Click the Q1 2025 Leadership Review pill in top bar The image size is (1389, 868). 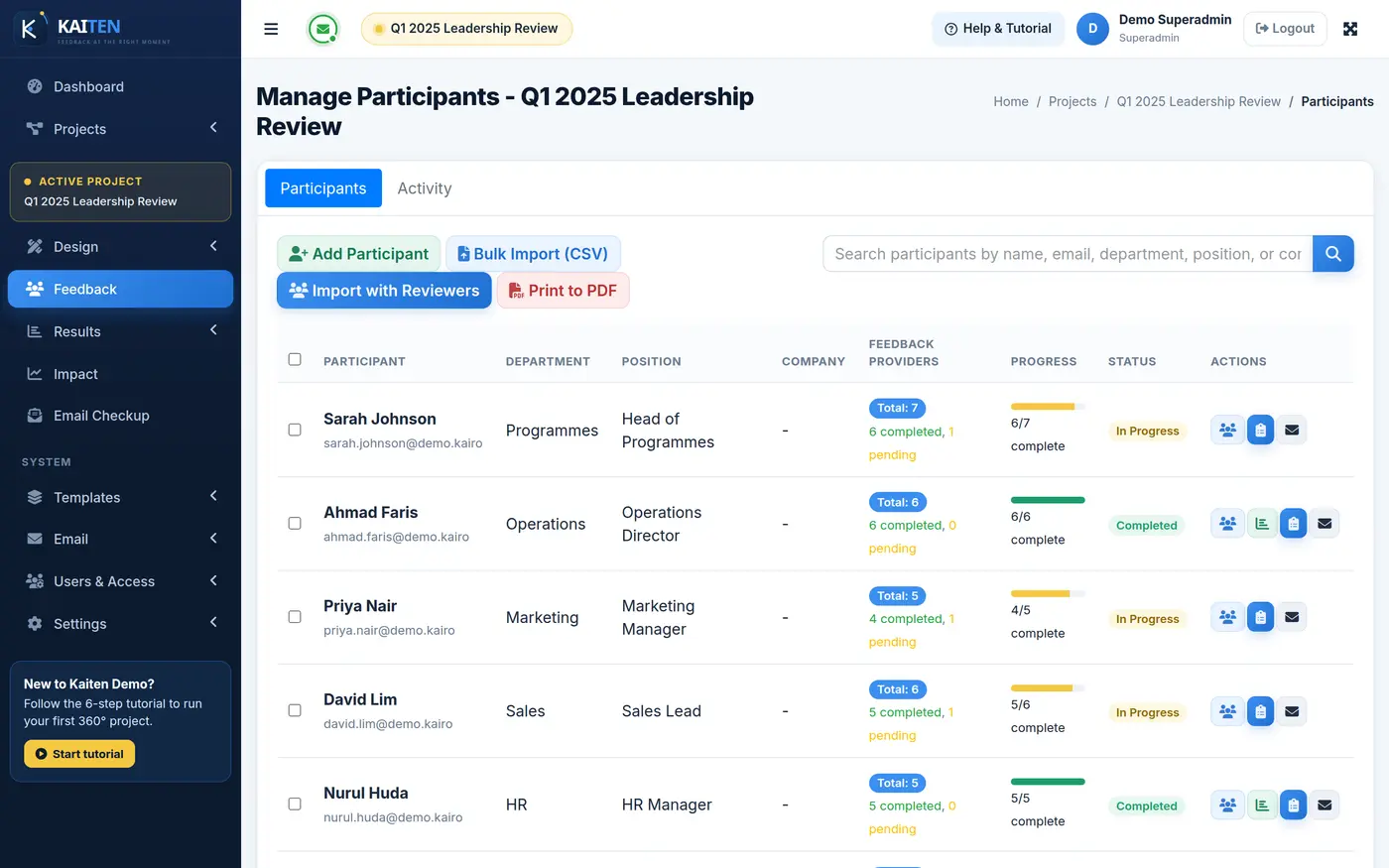(x=466, y=29)
